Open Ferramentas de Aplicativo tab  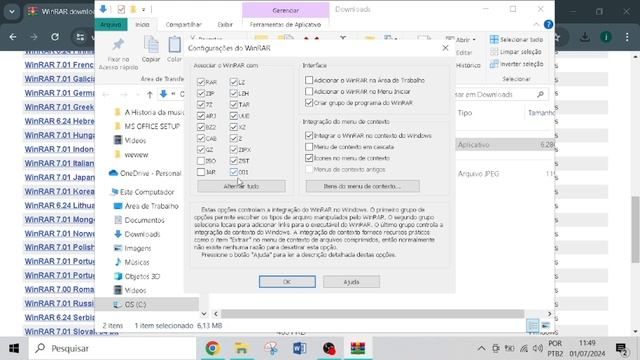coord(285,24)
